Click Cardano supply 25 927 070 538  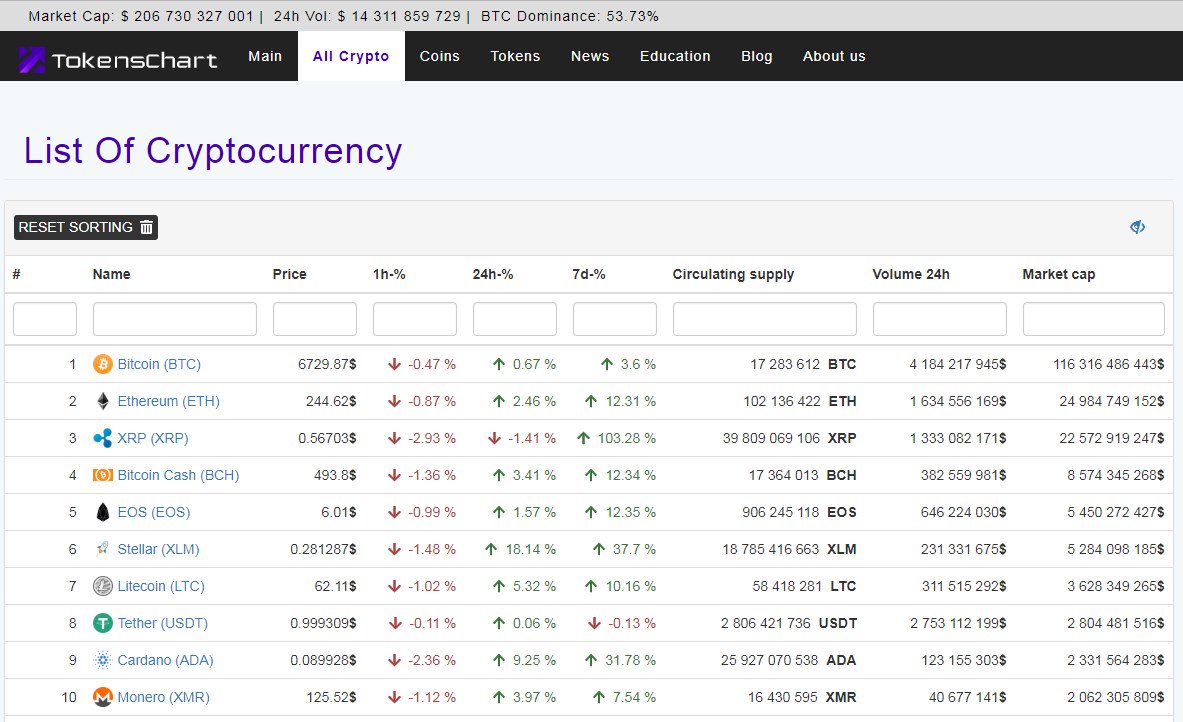(x=769, y=660)
